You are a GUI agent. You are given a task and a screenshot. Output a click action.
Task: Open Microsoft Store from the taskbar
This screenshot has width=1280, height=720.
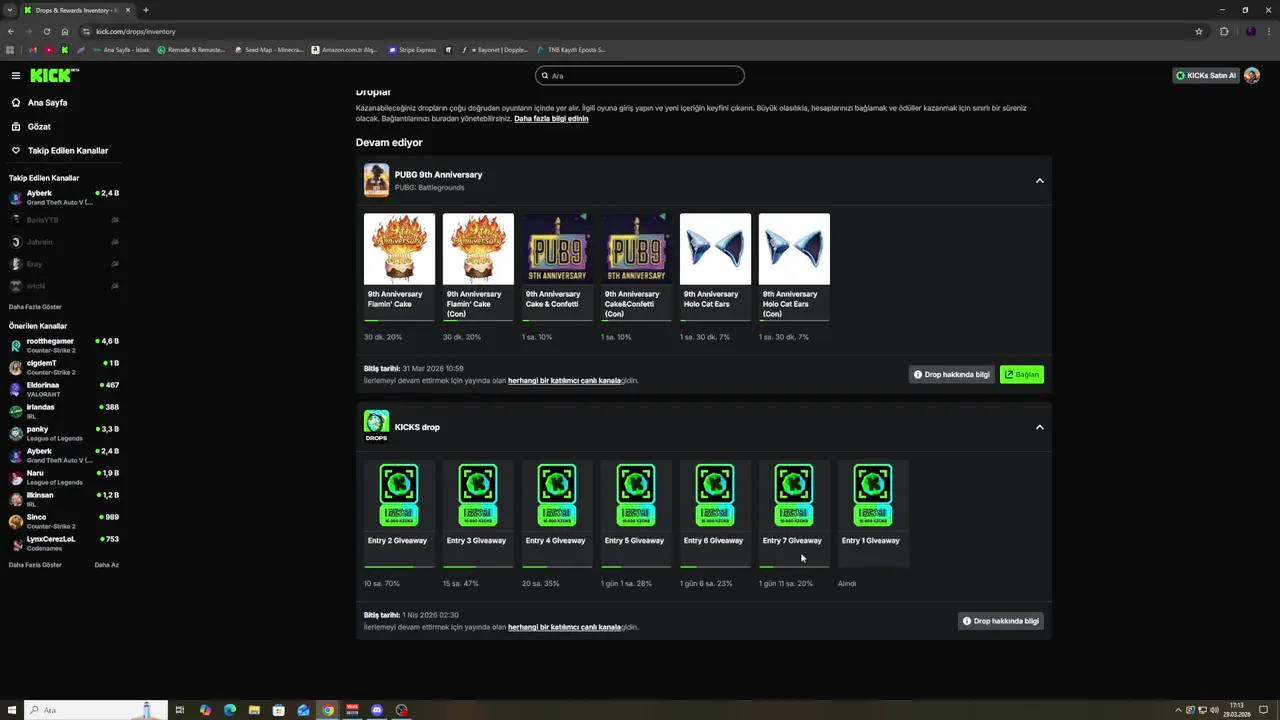click(x=279, y=710)
